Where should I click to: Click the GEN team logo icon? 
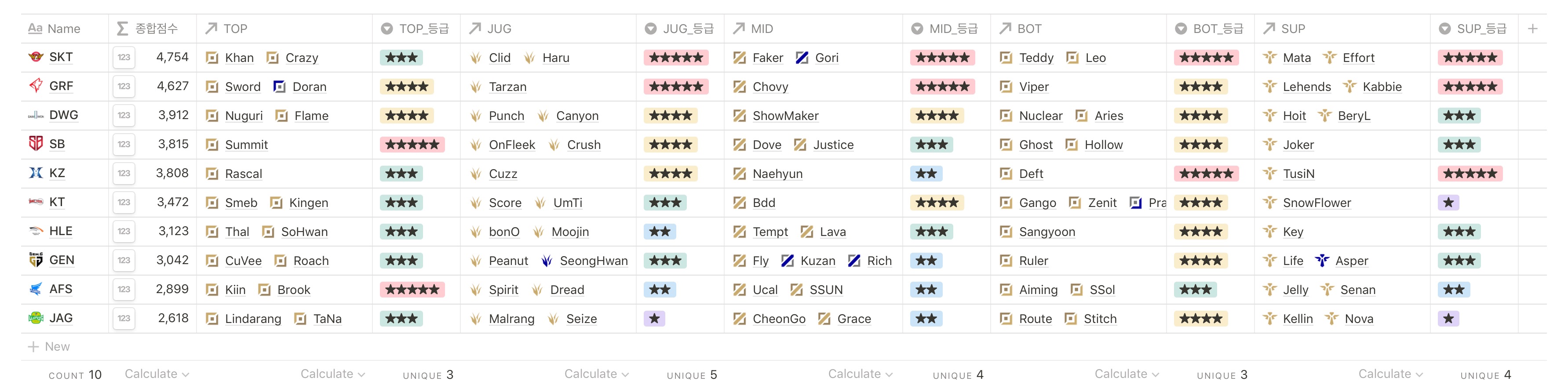[35, 260]
